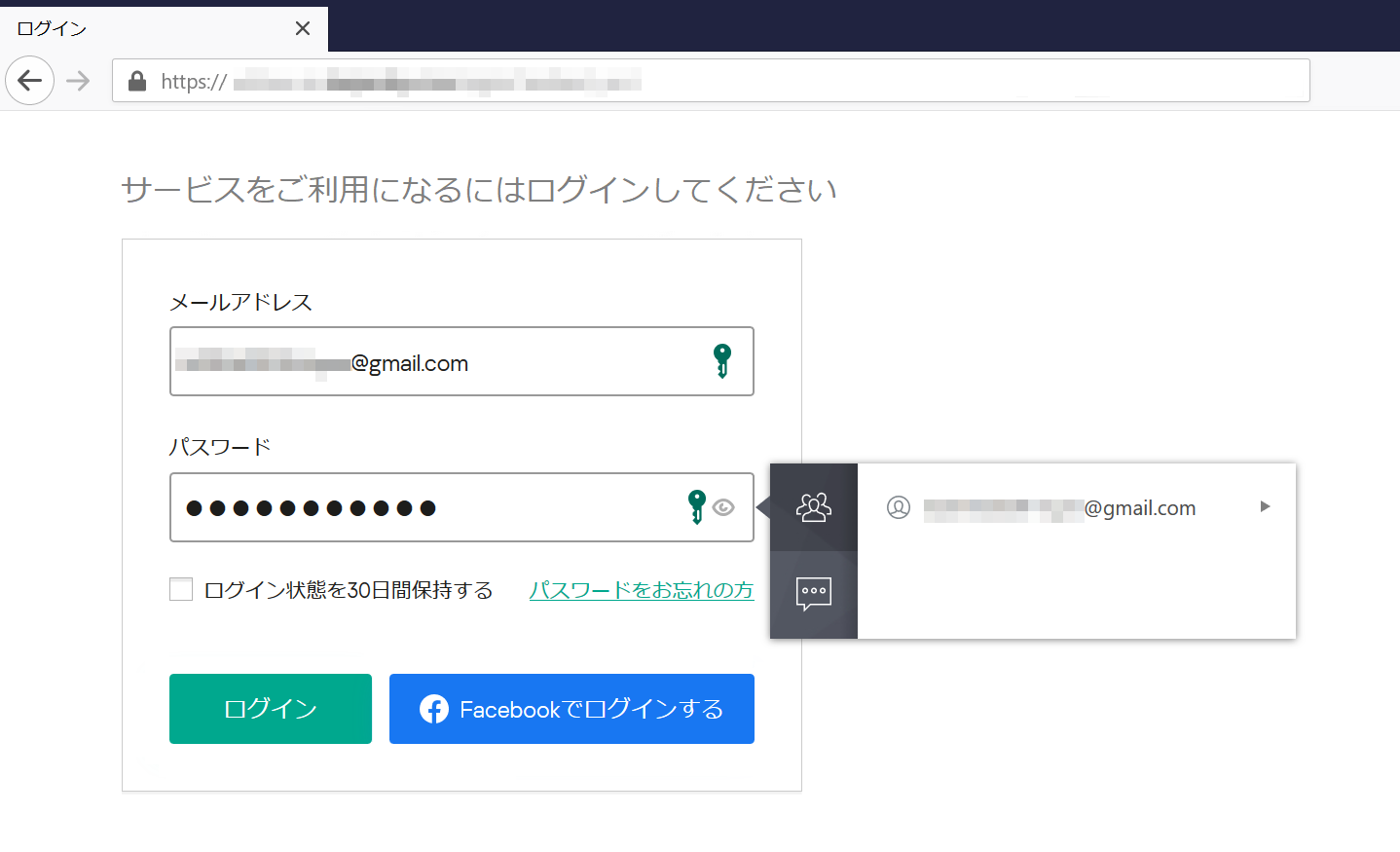Select the ログイン browser tab
The width and height of the screenshot is (1400, 852).
click(164, 28)
